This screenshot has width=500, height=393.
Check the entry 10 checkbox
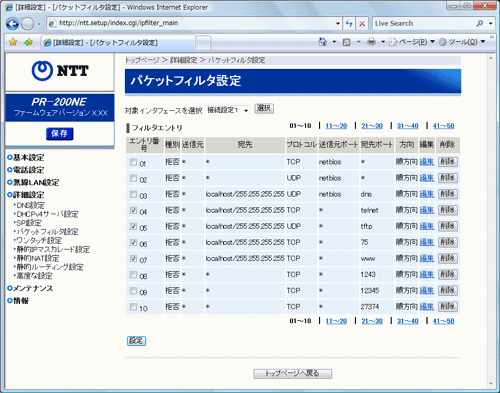[x=133, y=307]
